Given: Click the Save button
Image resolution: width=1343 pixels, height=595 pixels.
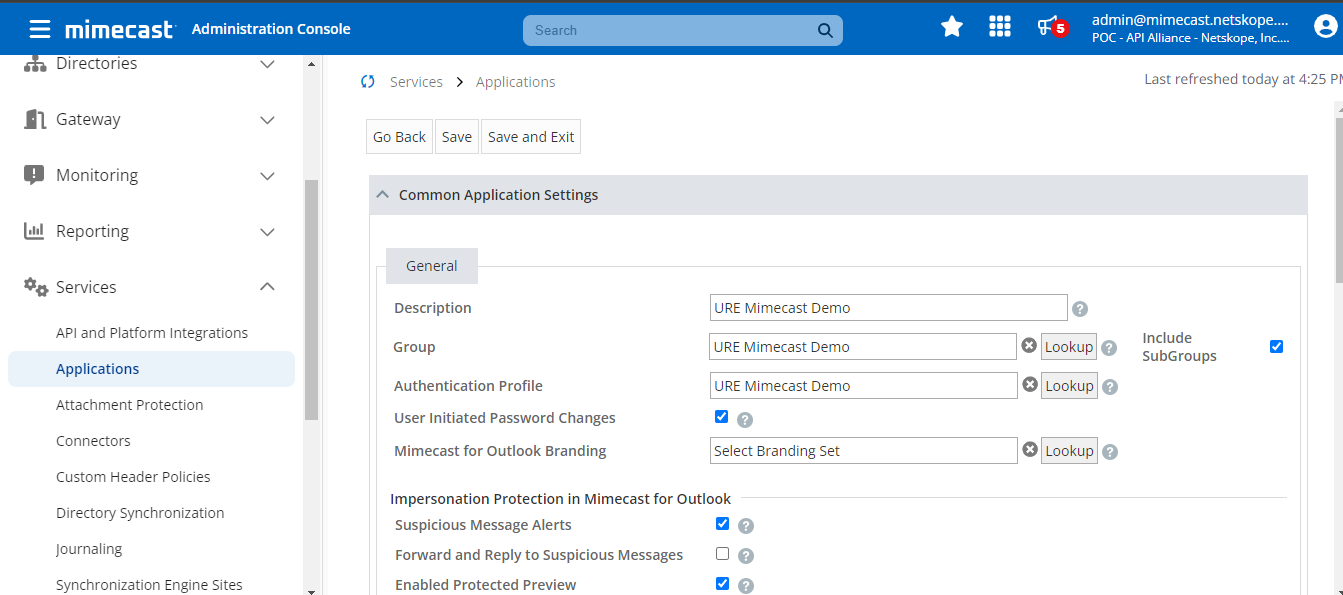Looking at the screenshot, I should (x=457, y=137).
